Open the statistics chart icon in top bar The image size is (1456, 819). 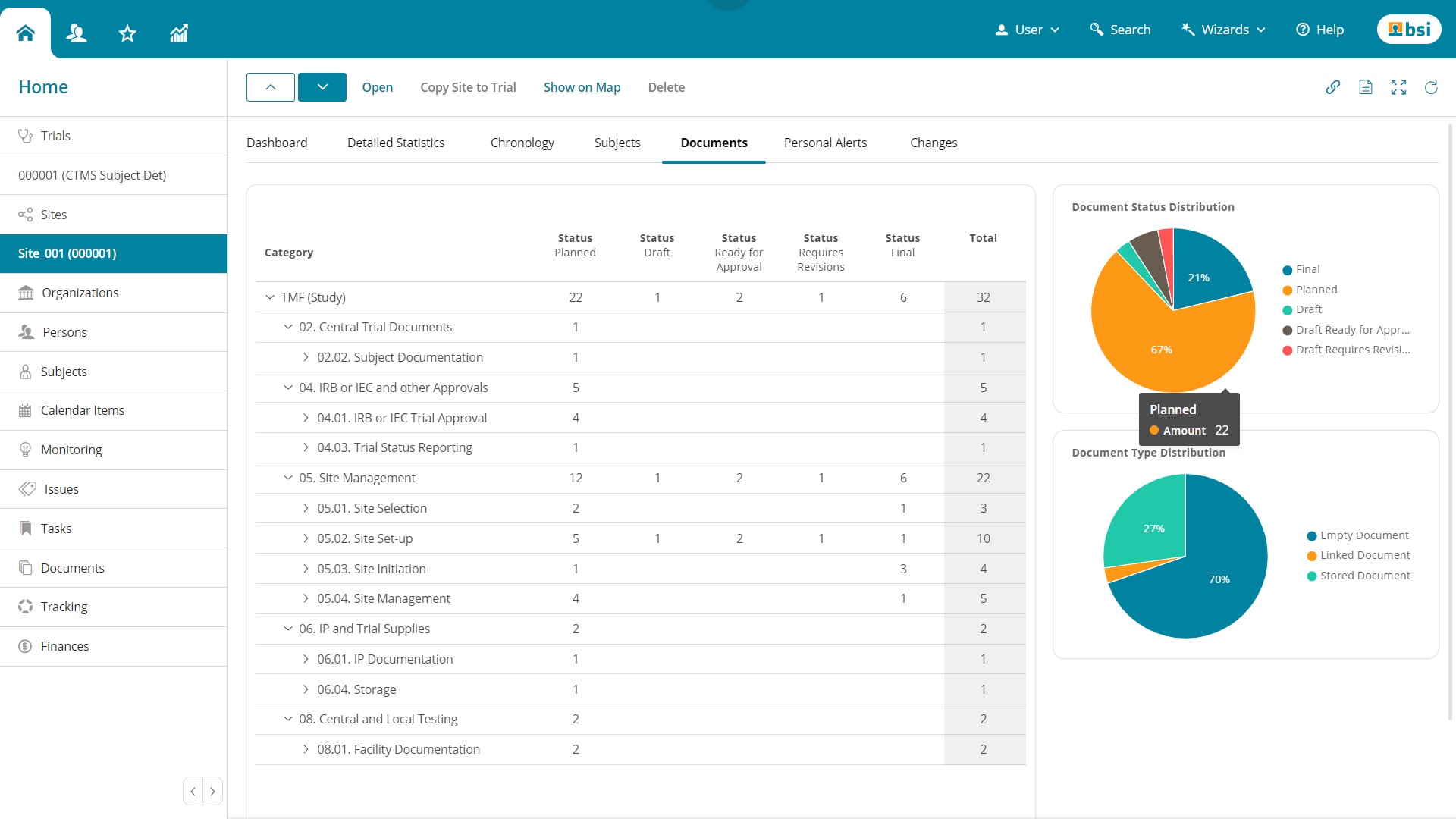click(177, 33)
